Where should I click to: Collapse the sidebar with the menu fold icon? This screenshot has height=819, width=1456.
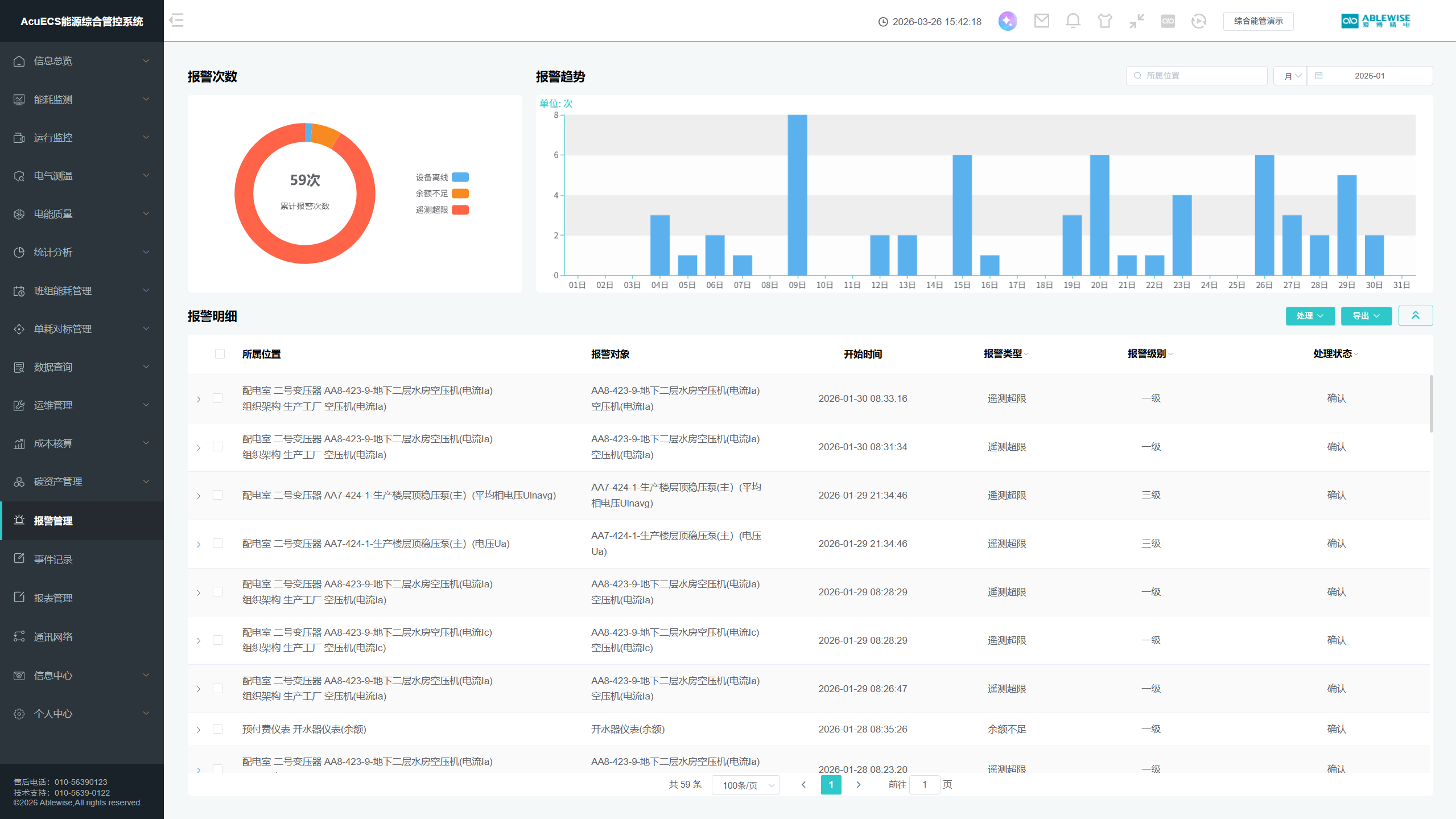click(176, 20)
